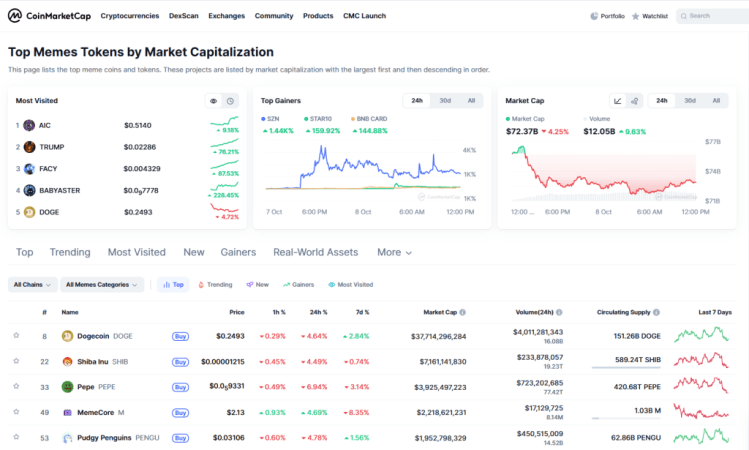The height and width of the screenshot is (450, 749).
Task: Switch Market Cap chart to line view icon
Action: tap(617, 101)
